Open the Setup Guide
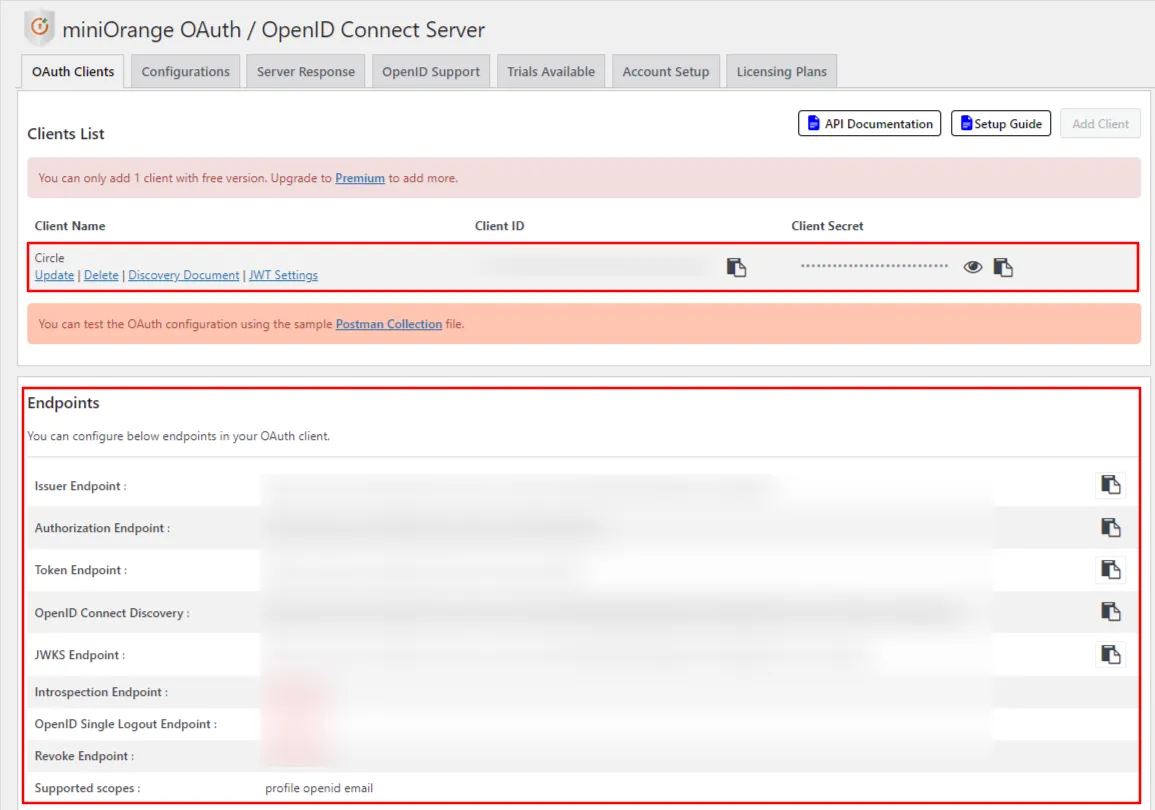Viewport: 1155px width, 810px height. 1000,124
